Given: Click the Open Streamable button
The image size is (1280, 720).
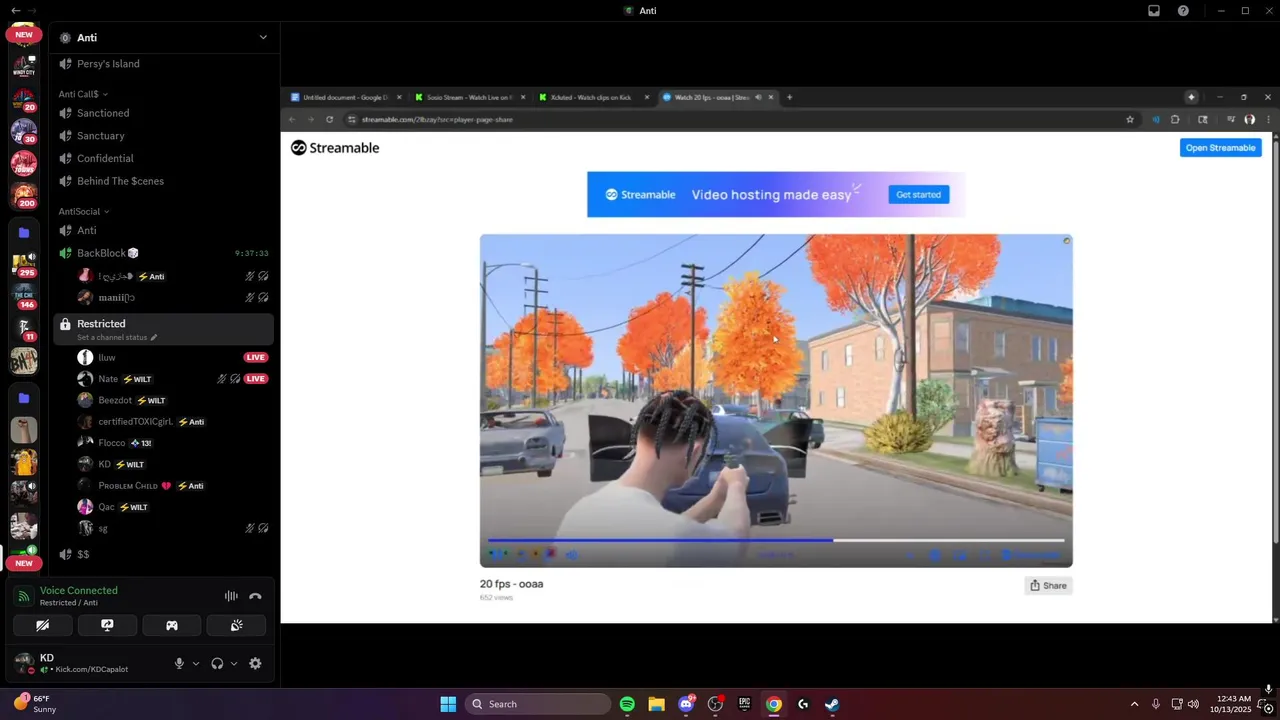Looking at the screenshot, I should pyautogui.click(x=1220, y=148).
